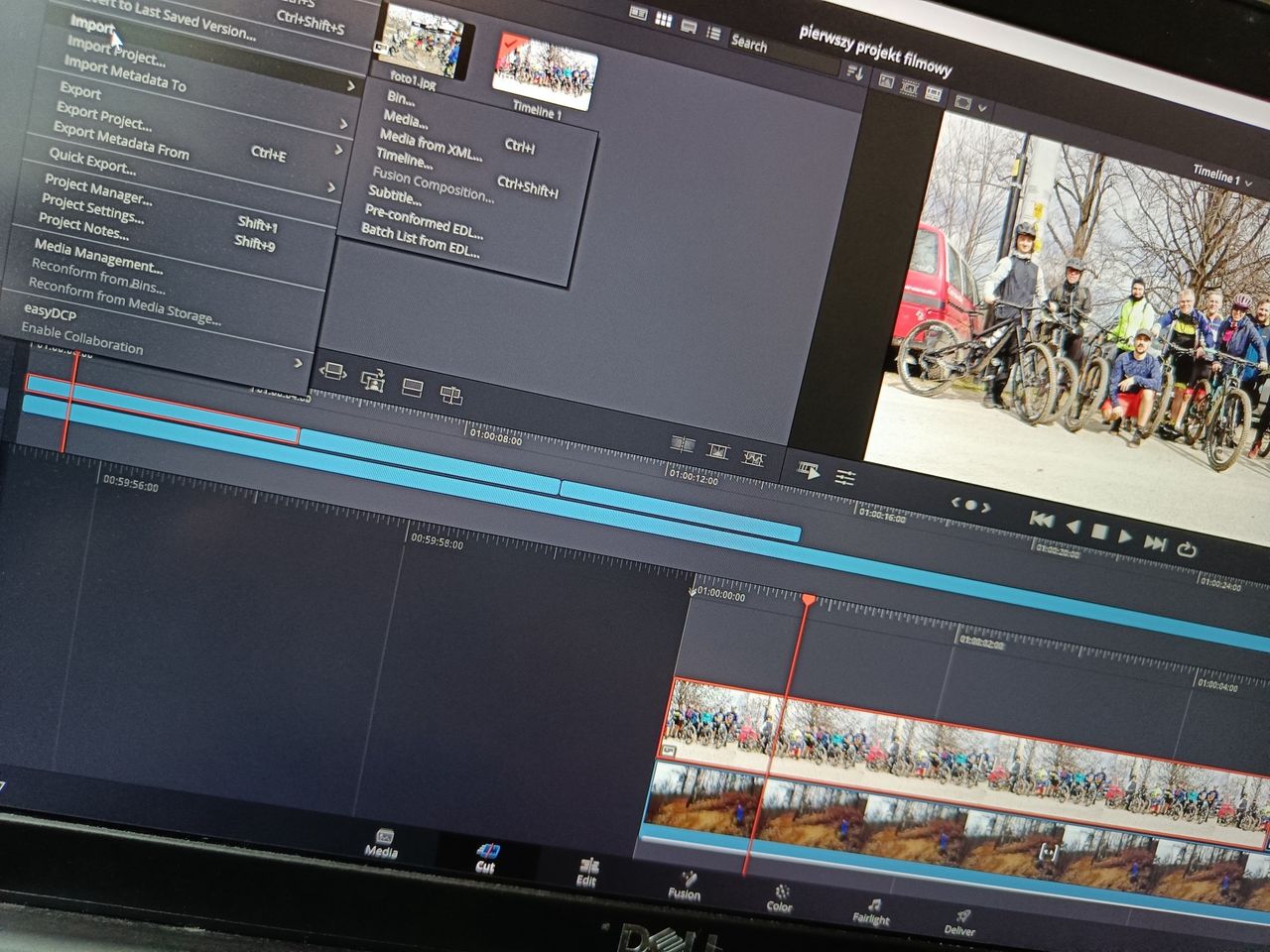The width and height of the screenshot is (1270, 952).
Task: Stop playback in the viewer
Action: [x=1098, y=532]
